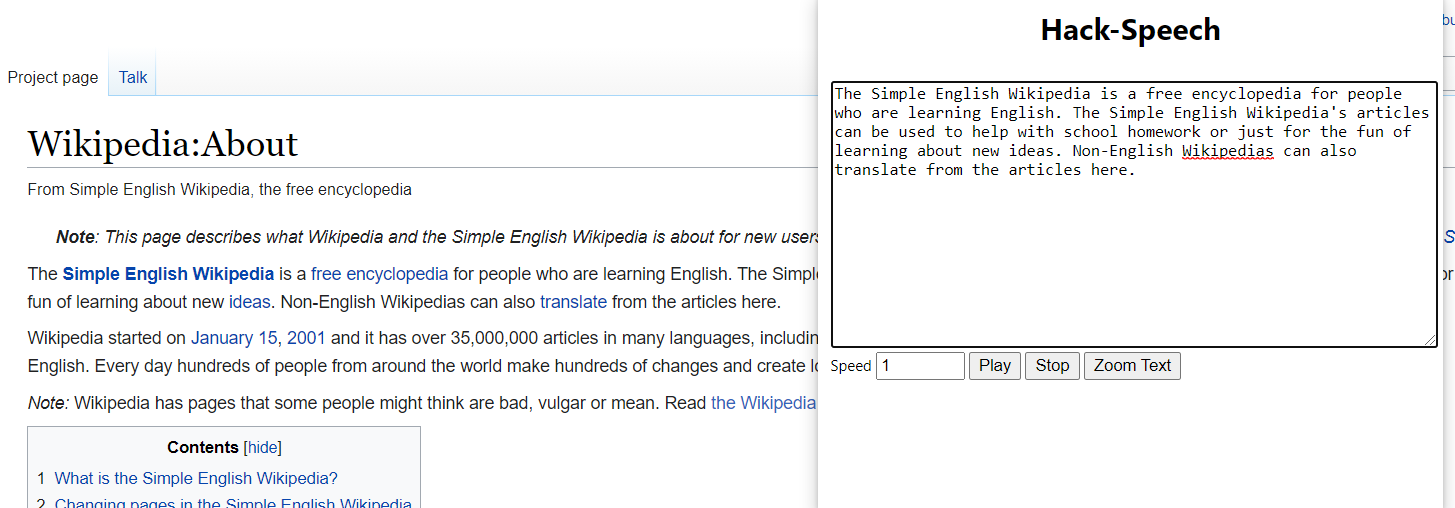The image size is (1455, 508).
Task: Click the Zoom Text button
Action: click(1132, 366)
